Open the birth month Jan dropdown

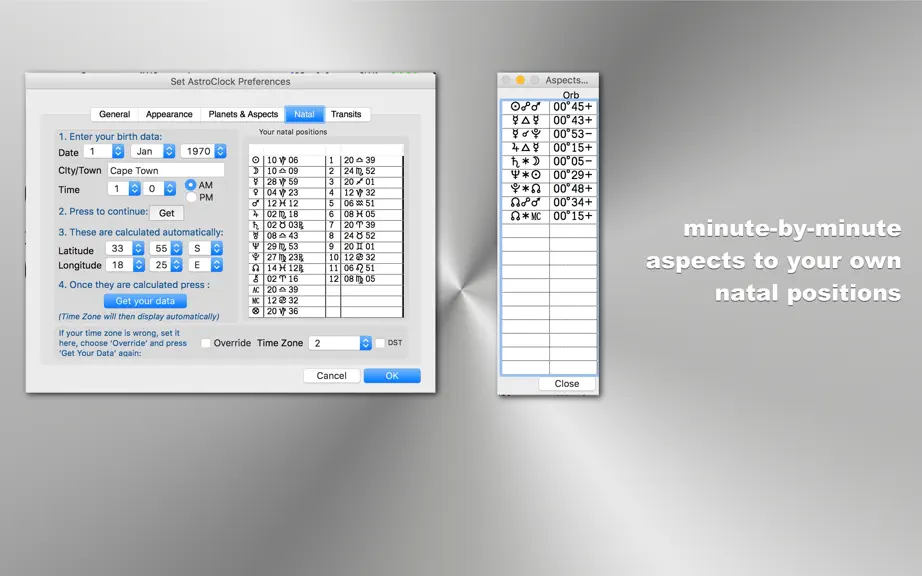click(153, 151)
